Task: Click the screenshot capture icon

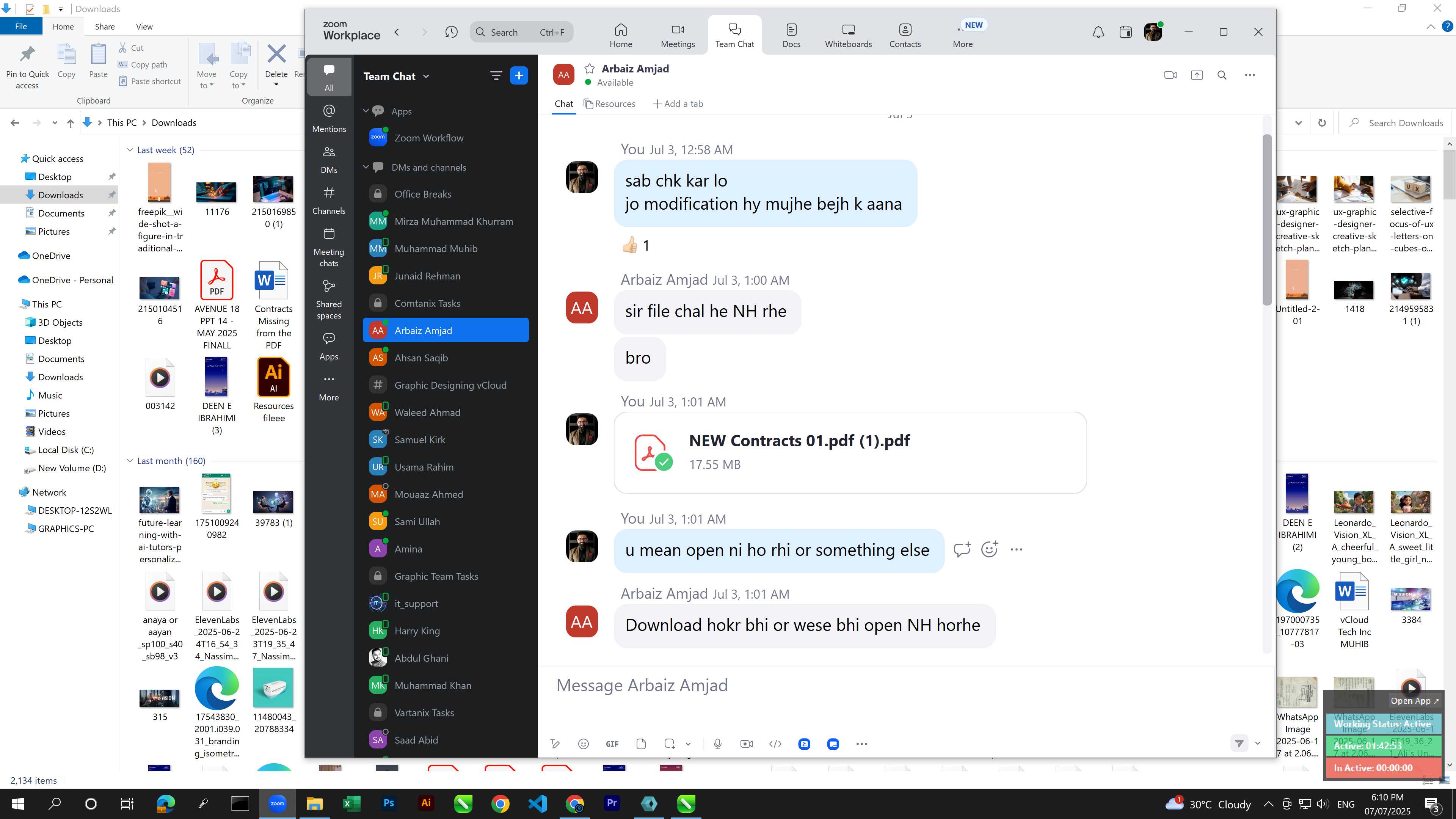Action: point(670,744)
